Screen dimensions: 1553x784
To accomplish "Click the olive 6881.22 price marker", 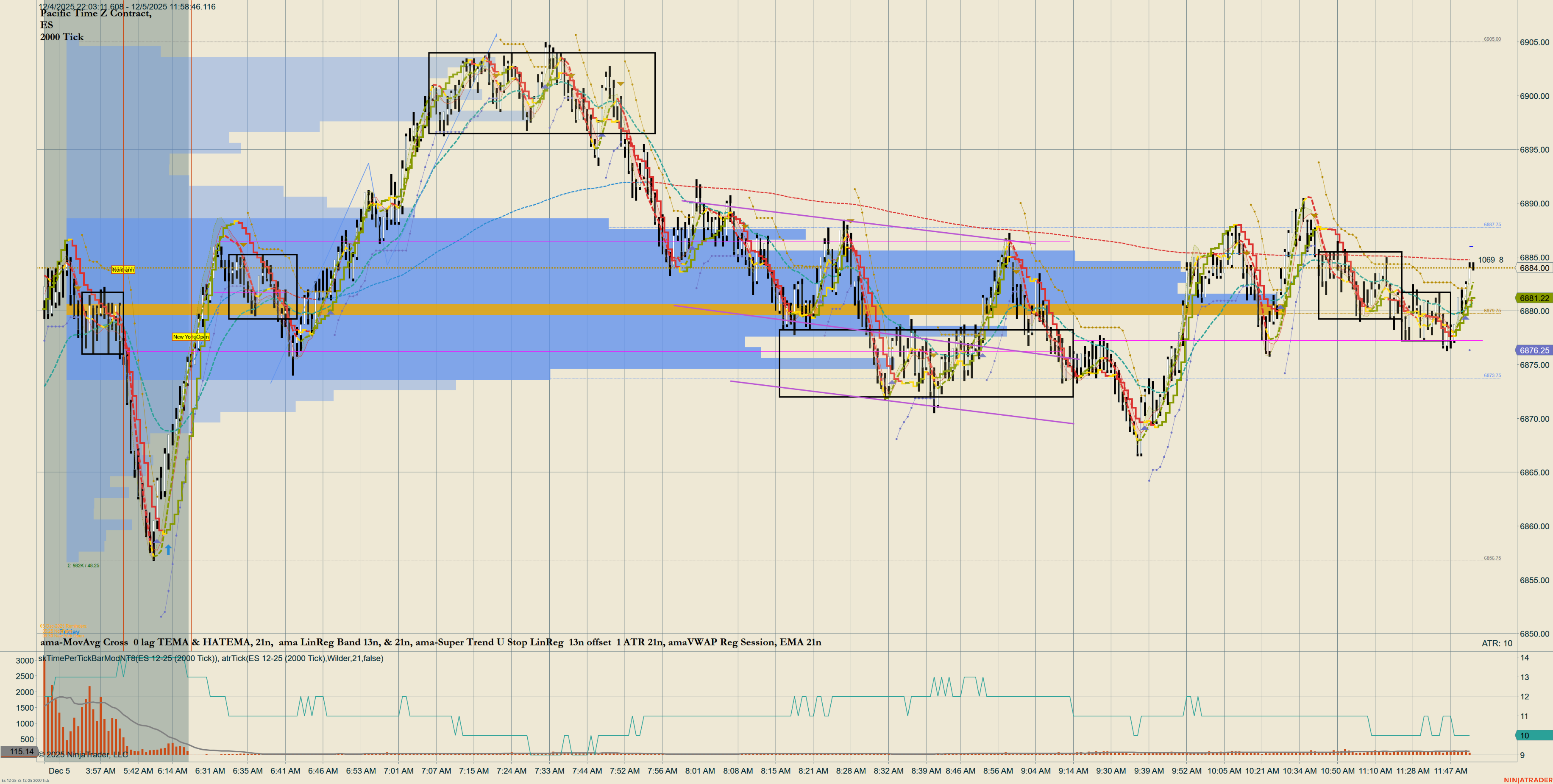I will point(1534,298).
